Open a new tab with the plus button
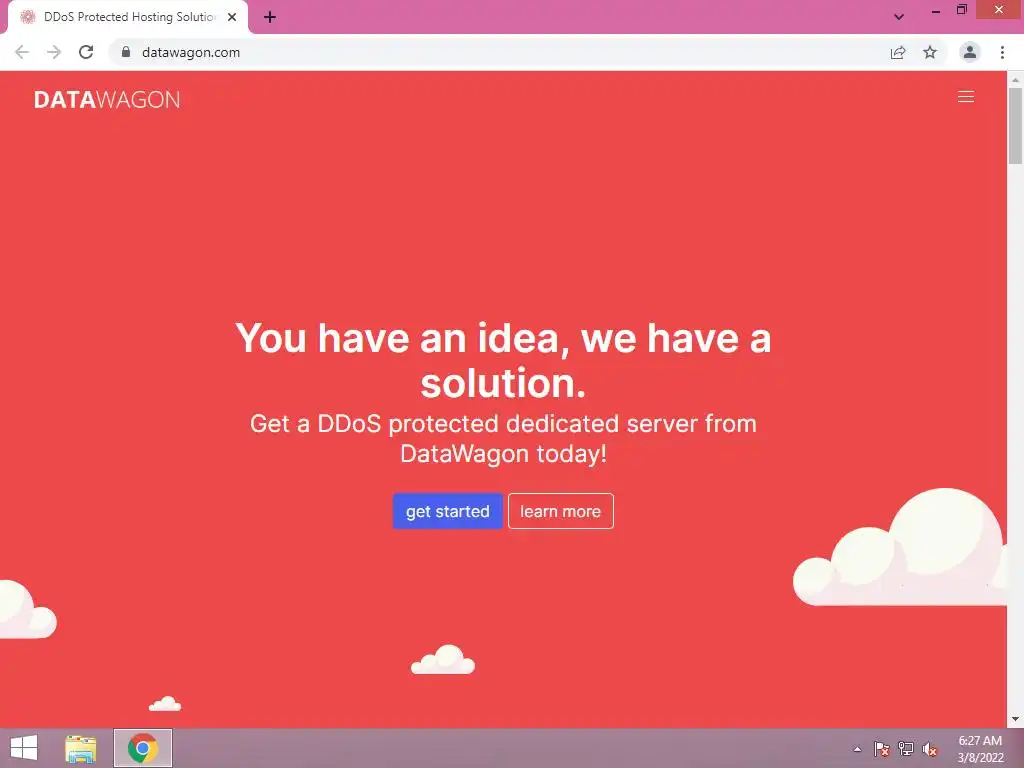The width and height of the screenshot is (1024, 768). pos(270,17)
